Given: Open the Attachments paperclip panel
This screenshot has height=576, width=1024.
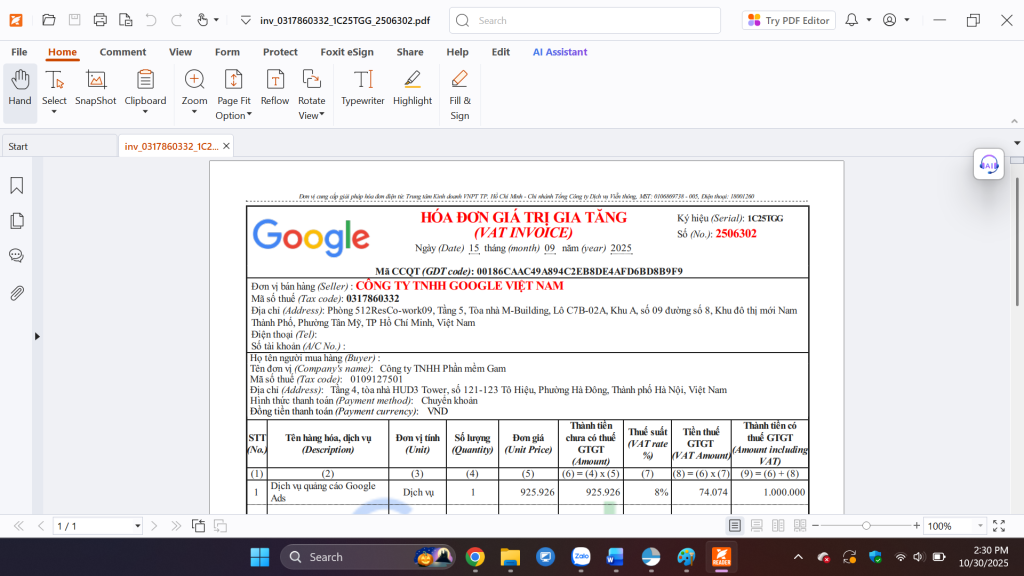Looking at the screenshot, I should point(17,293).
